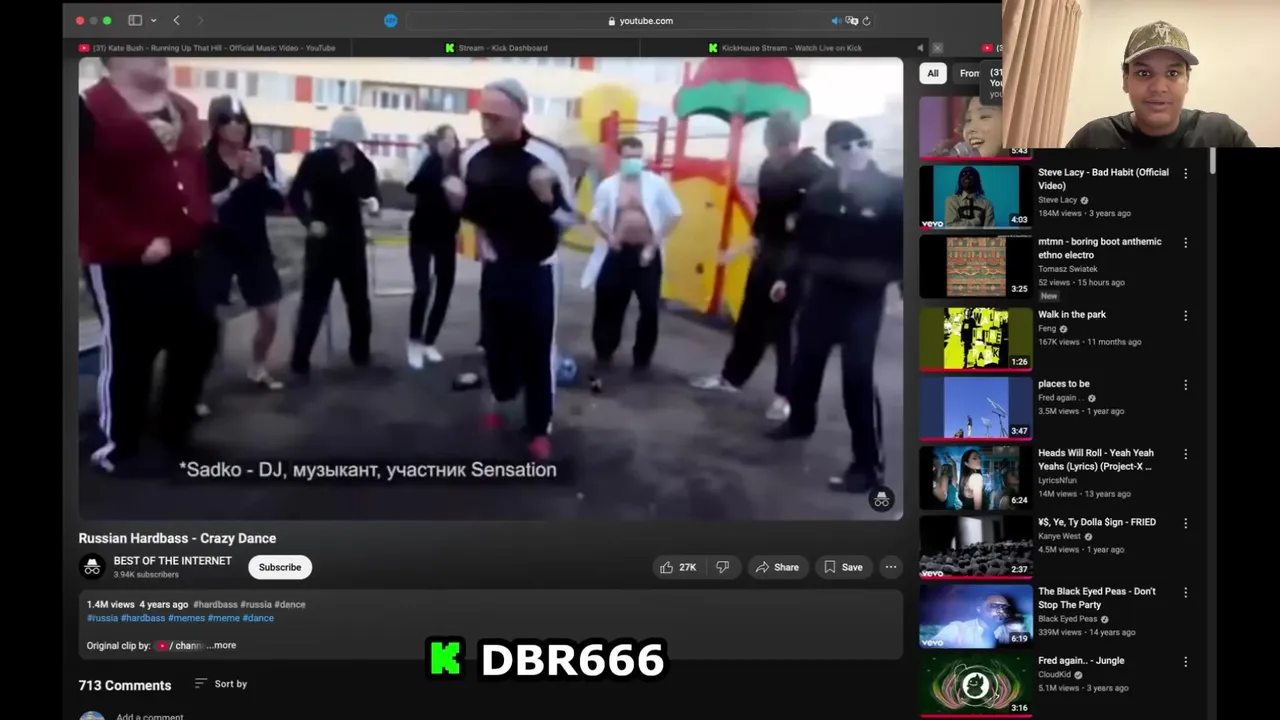This screenshot has height=720, width=1280.
Task: Select the All filter chip
Action: (933, 73)
